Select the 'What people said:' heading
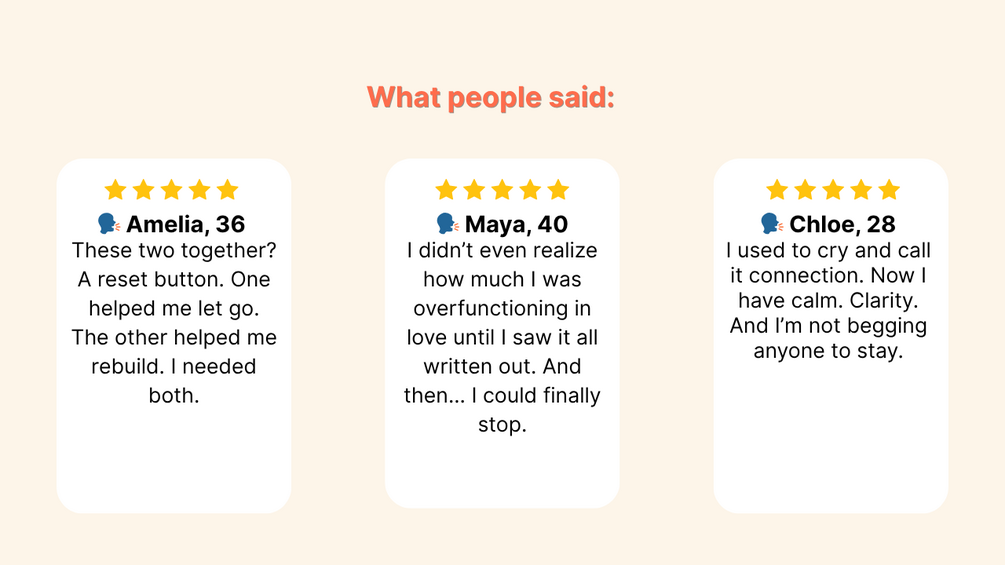 [x=491, y=98]
